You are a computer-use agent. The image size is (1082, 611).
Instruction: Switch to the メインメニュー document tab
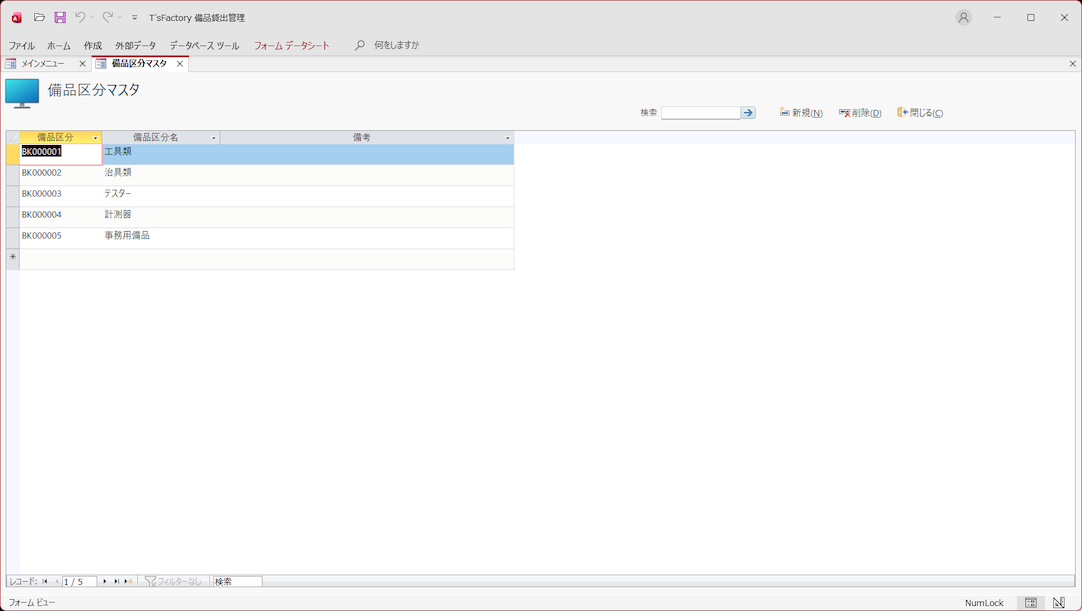[43, 64]
